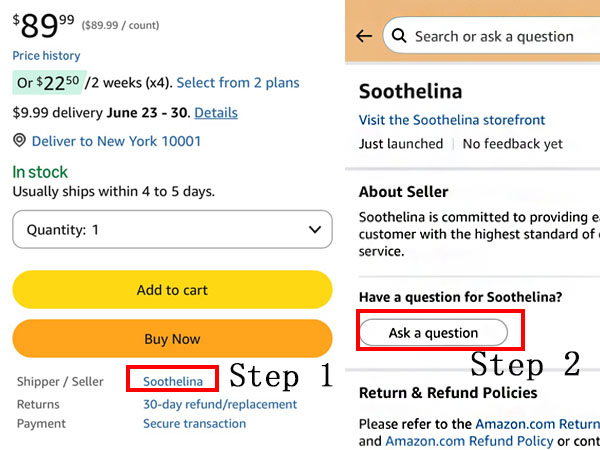Open the Amazon.com Refund Policy link
The width and height of the screenshot is (600, 450).
coord(470,441)
